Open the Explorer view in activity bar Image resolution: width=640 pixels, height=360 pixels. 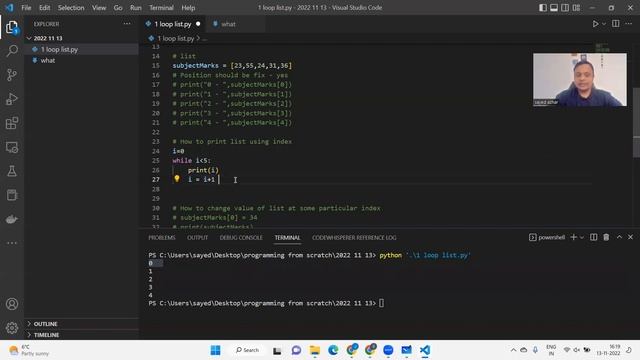(12, 27)
